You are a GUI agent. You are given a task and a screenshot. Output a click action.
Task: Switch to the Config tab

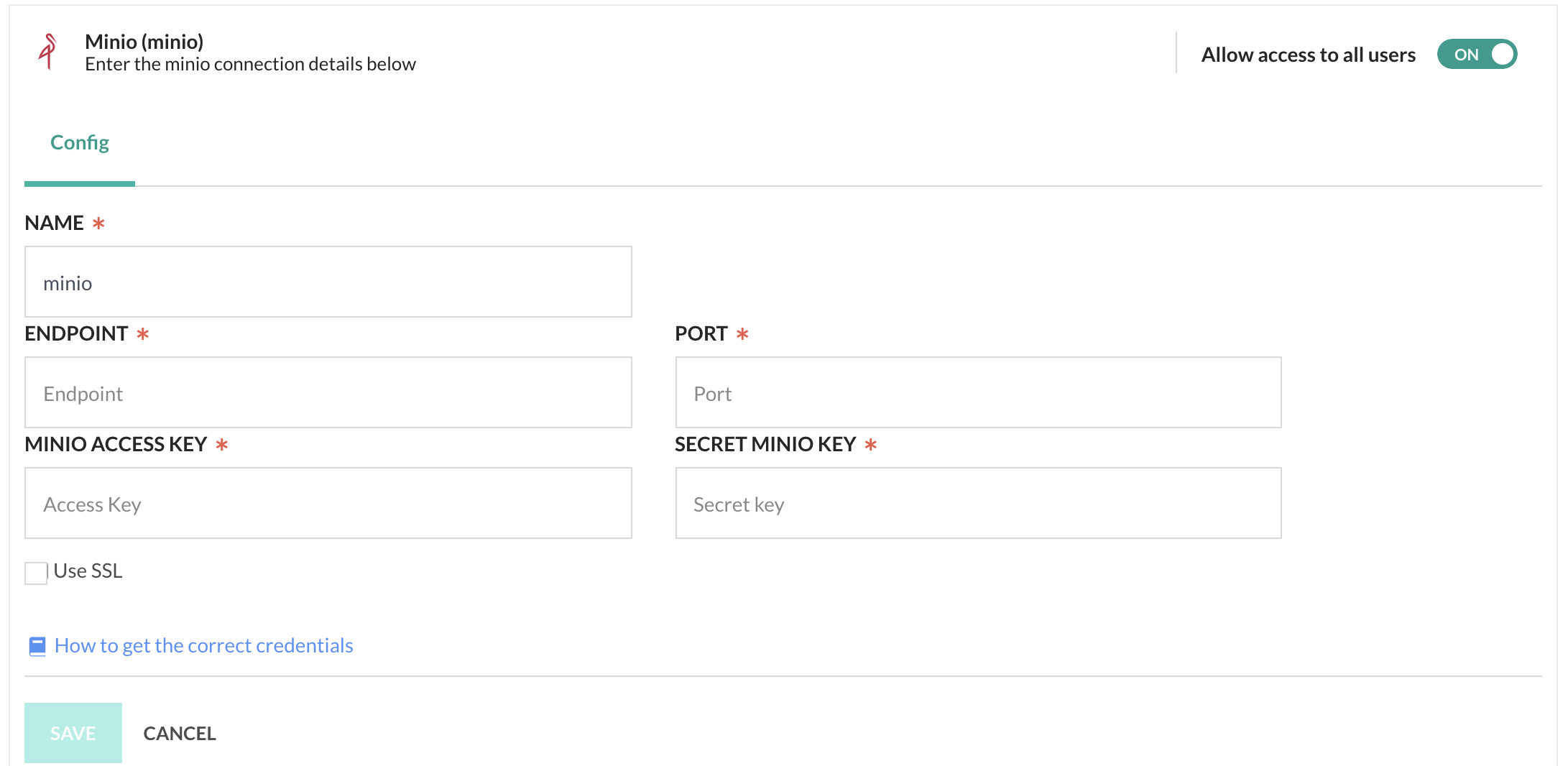pos(80,143)
